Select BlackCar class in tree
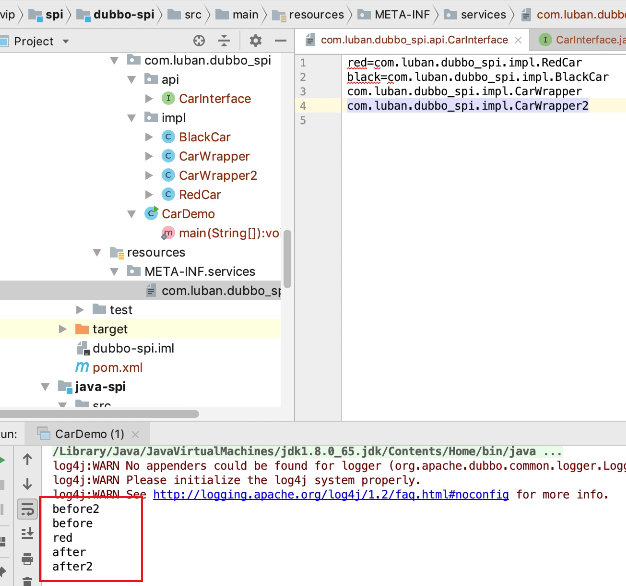Image resolution: width=626 pixels, height=586 pixels. 204,137
